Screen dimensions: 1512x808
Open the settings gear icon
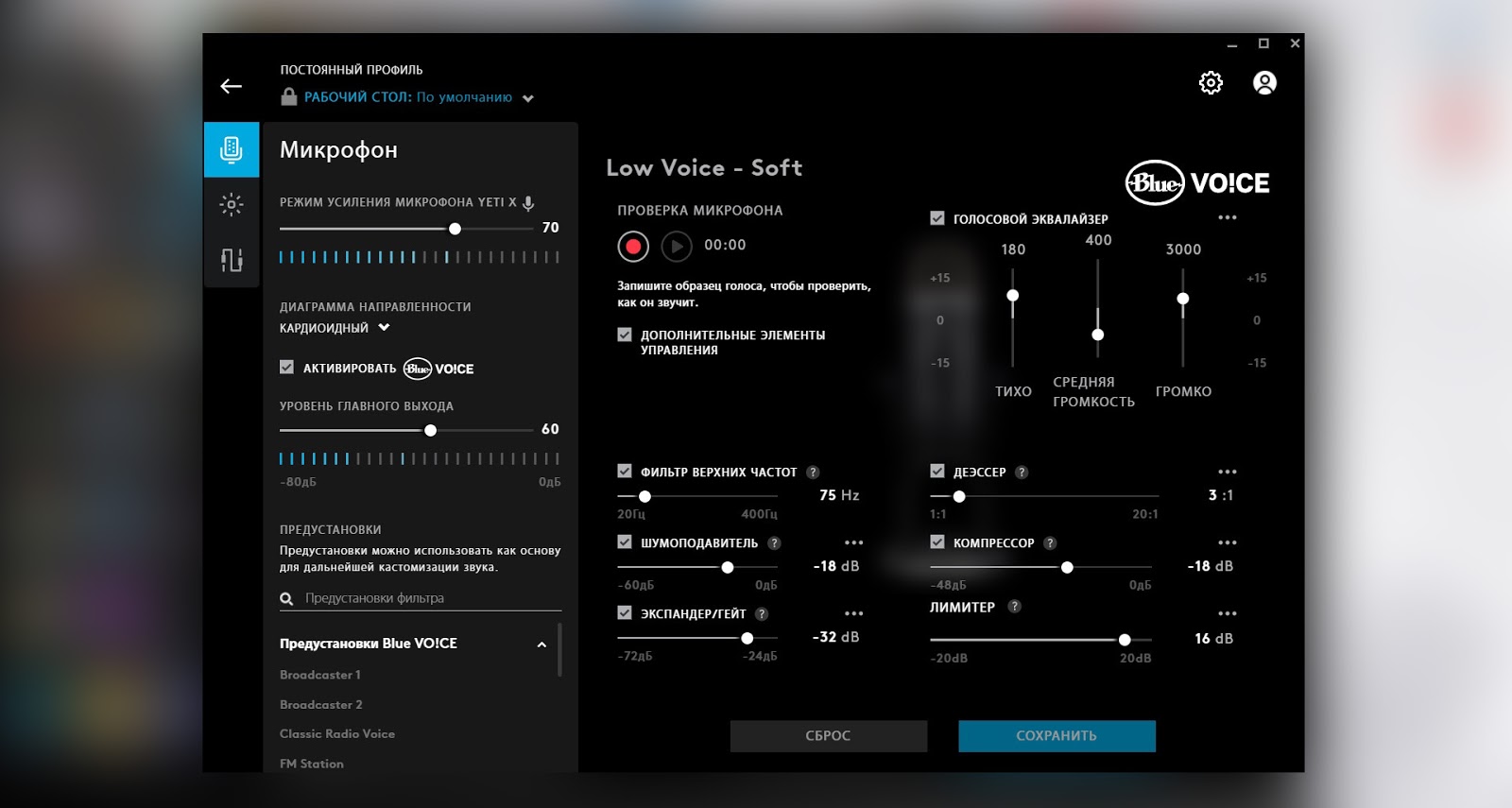1211,83
